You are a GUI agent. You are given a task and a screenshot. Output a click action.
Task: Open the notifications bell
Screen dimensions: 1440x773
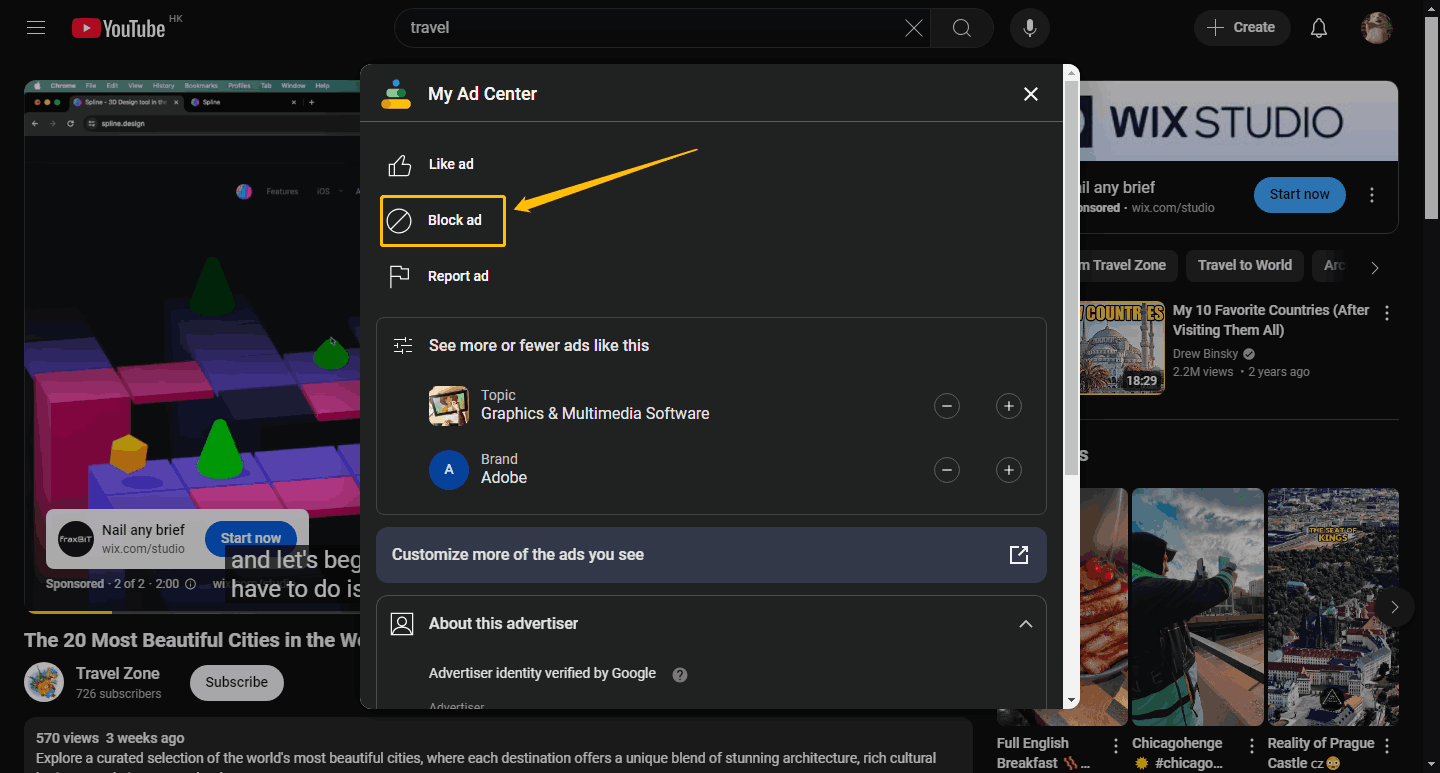1318,28
